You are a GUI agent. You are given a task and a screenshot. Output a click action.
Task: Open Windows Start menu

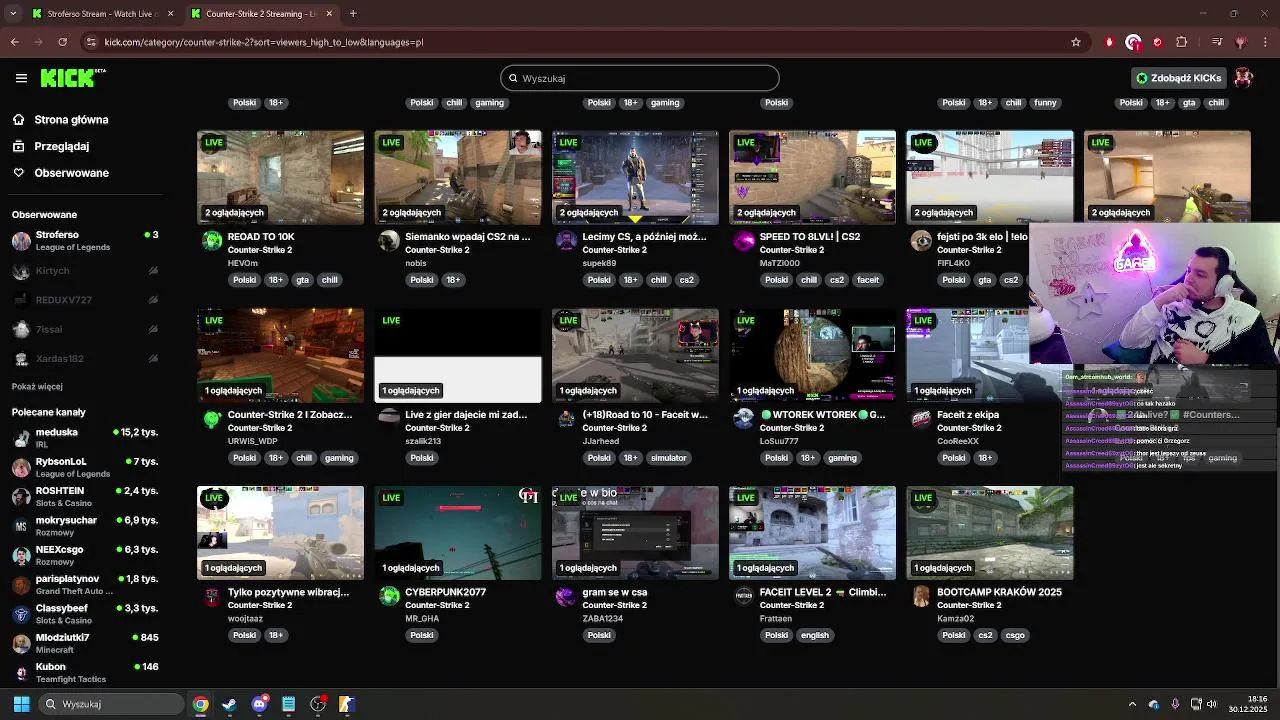[x=21, y=704]
